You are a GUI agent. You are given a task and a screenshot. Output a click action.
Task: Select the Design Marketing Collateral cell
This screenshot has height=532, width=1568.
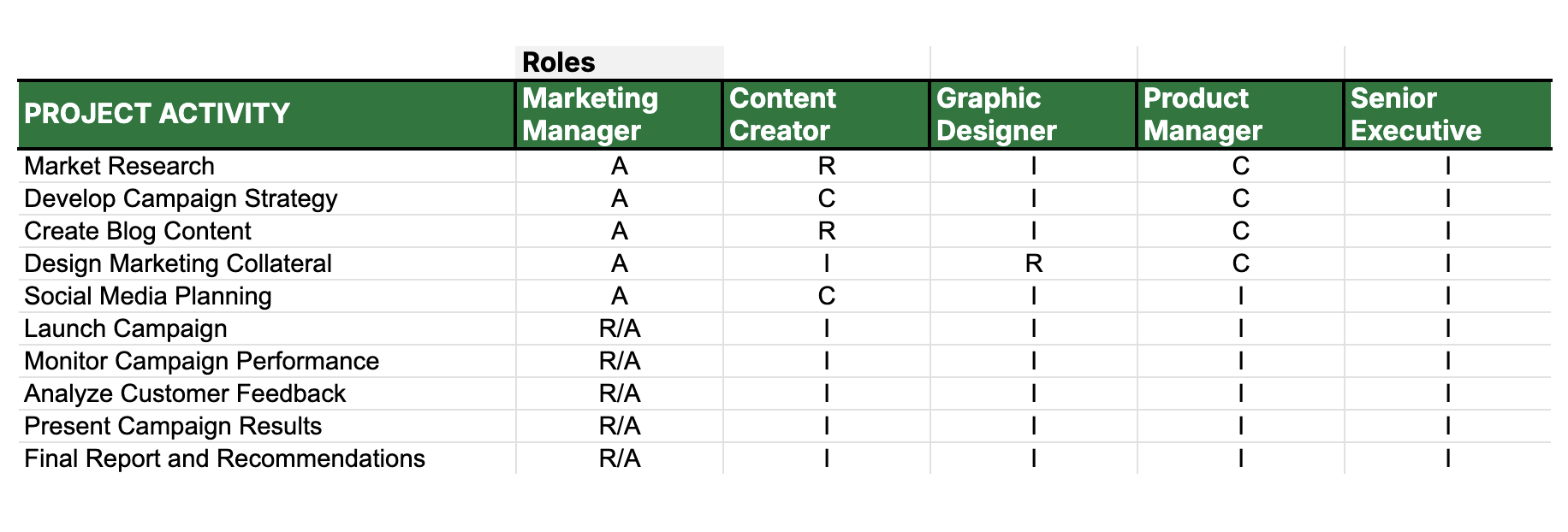click(178, 263)
